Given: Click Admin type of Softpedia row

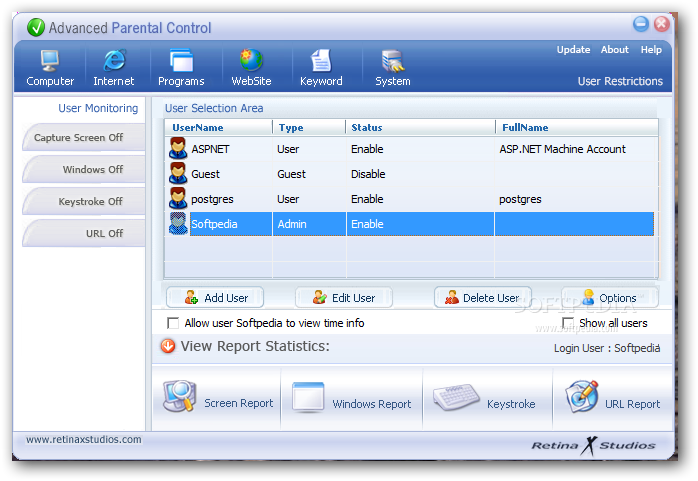Looking at the screenshot, I should (292, 224).
